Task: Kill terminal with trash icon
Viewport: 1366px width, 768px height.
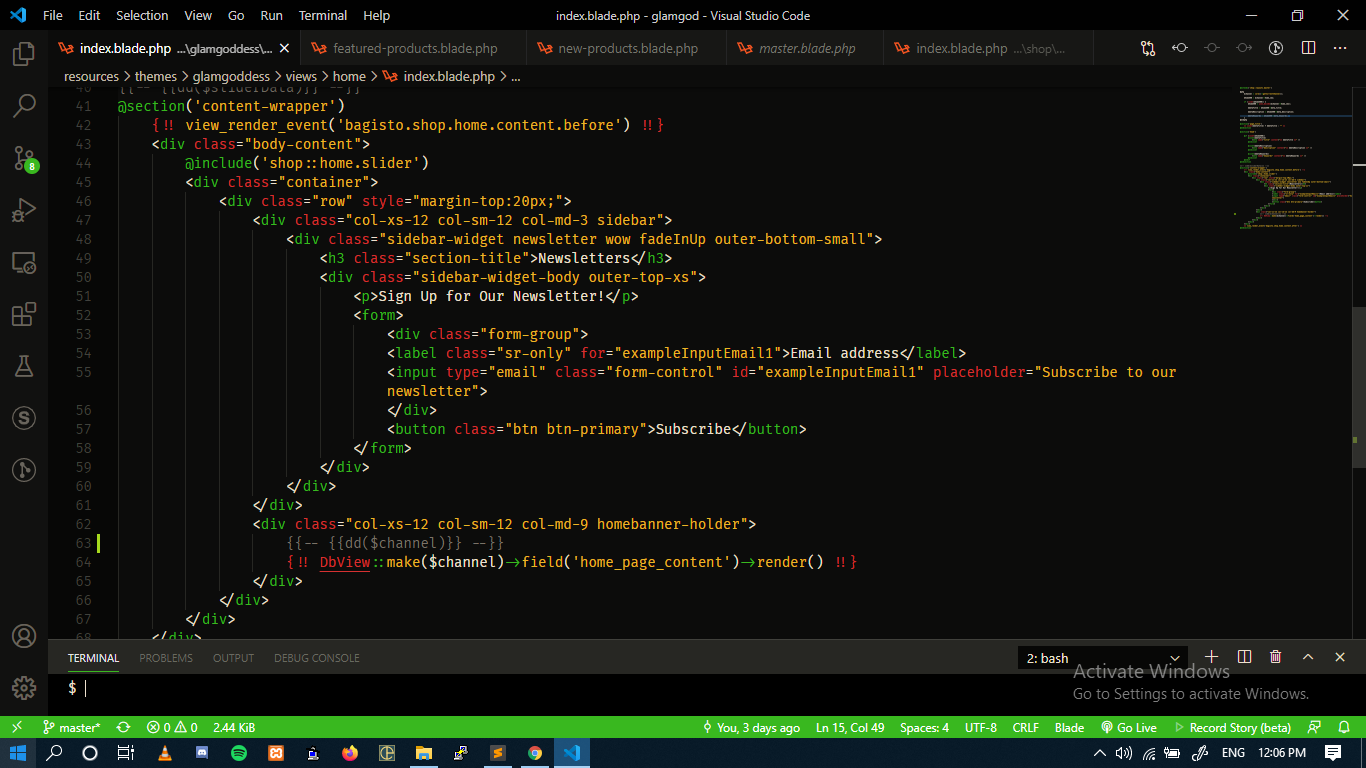Action: [x=1276, y=657]
